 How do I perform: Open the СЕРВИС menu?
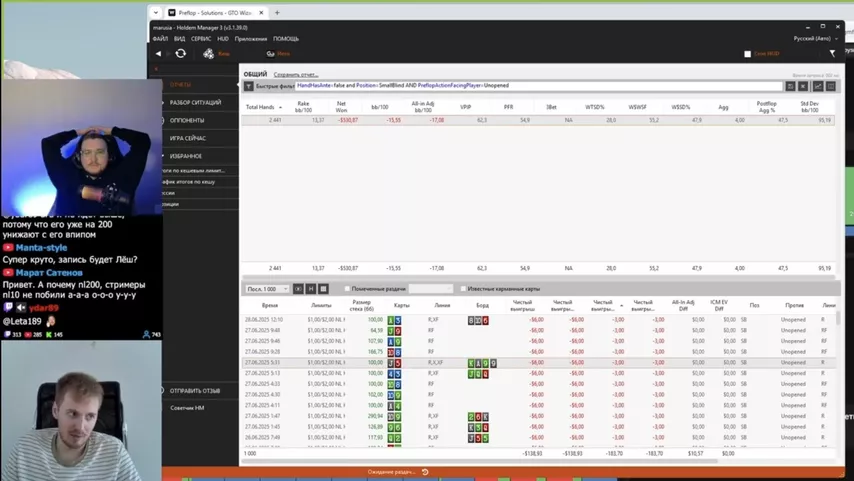coord(201,39)
